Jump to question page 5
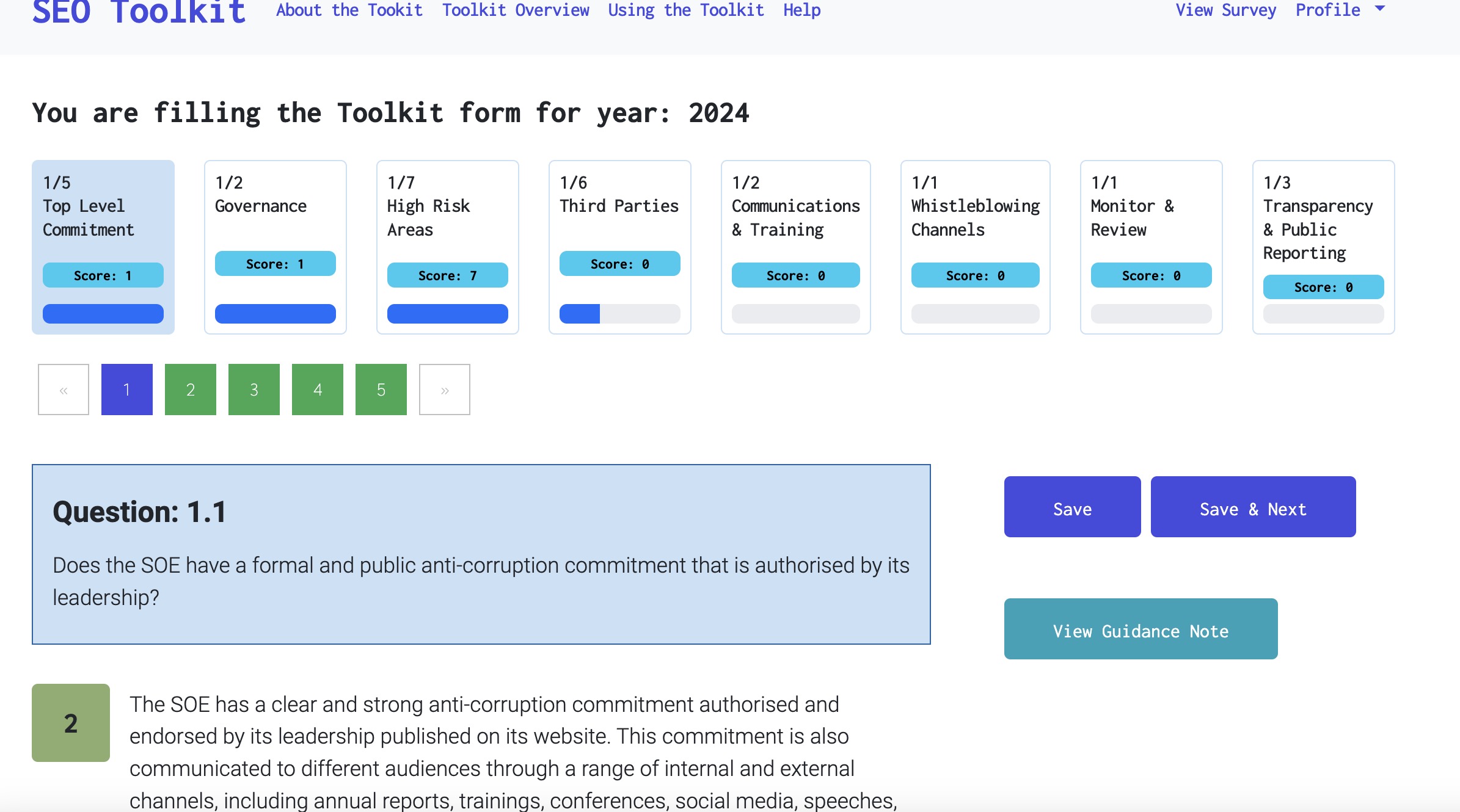 pyautogui.click(x=381, y=390)
